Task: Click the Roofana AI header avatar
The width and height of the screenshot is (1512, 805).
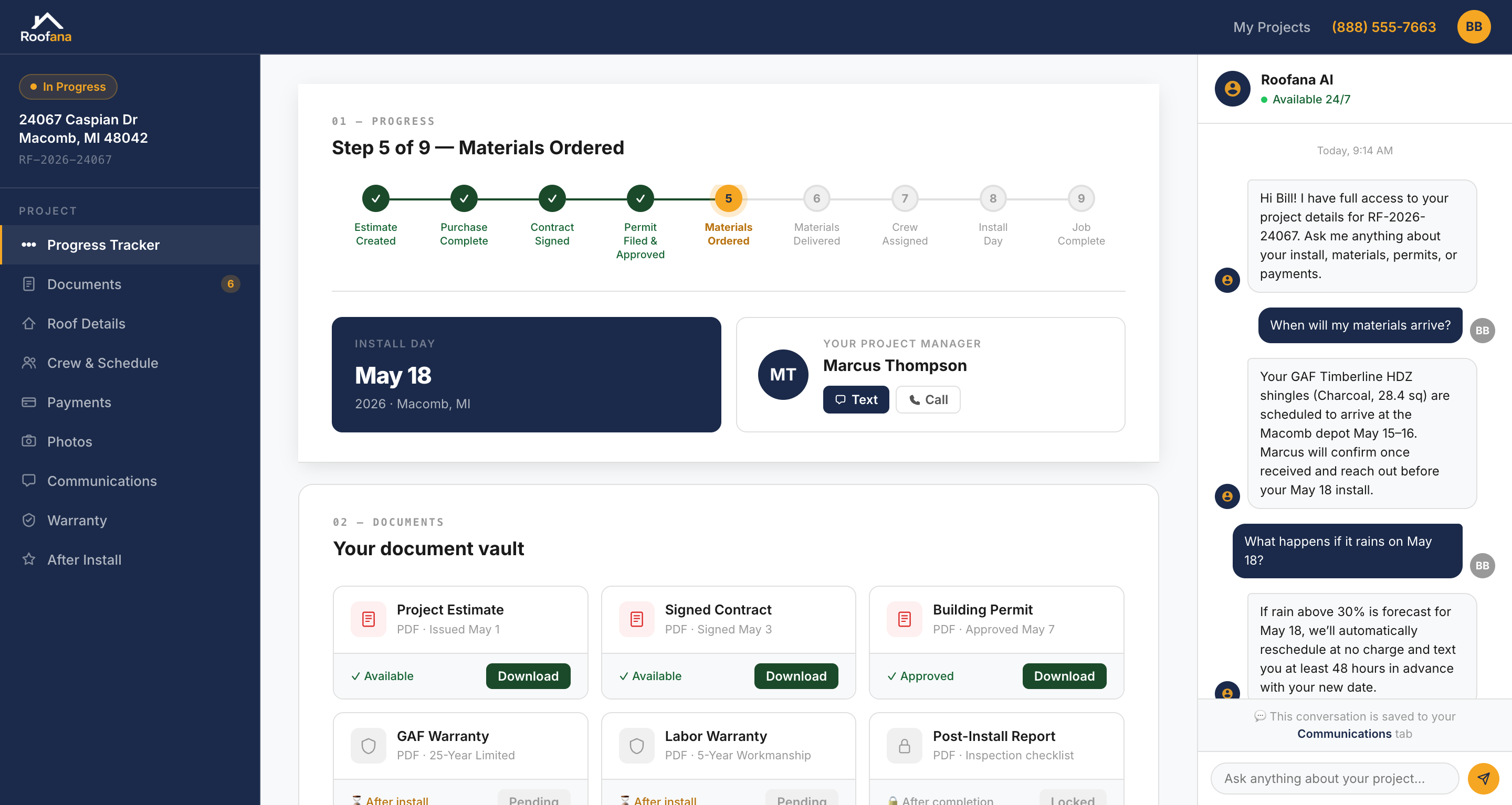Action: [1232, 89]
